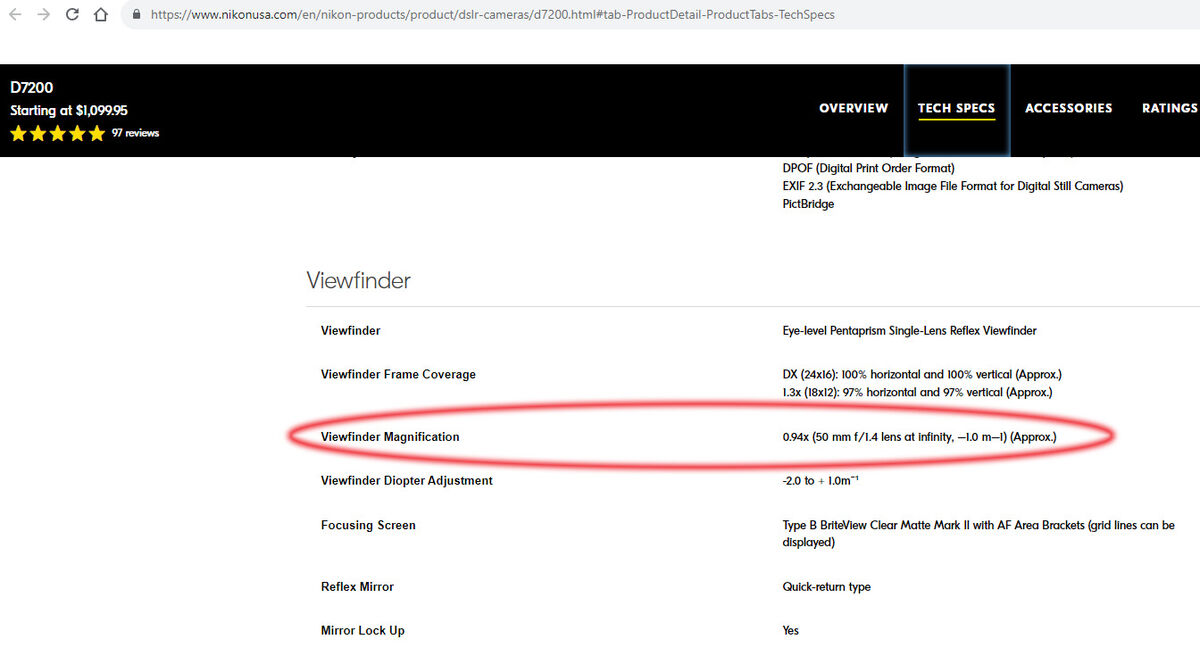This screenshot has height=656, width=1200.
Task: Reload the page with the refresh icon
Action: click(x=72, y=15)
